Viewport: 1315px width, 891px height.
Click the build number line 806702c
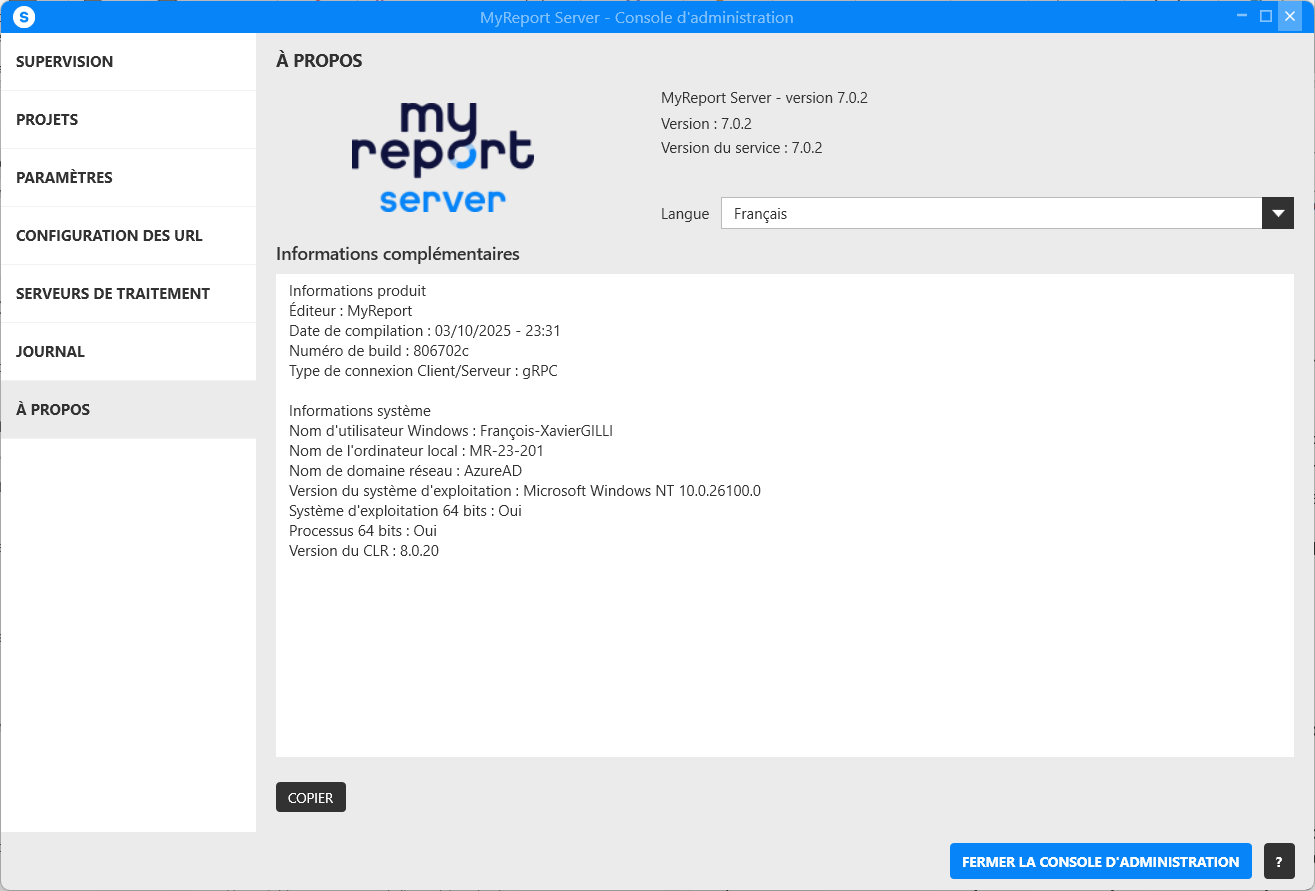[x=379, y=351]
